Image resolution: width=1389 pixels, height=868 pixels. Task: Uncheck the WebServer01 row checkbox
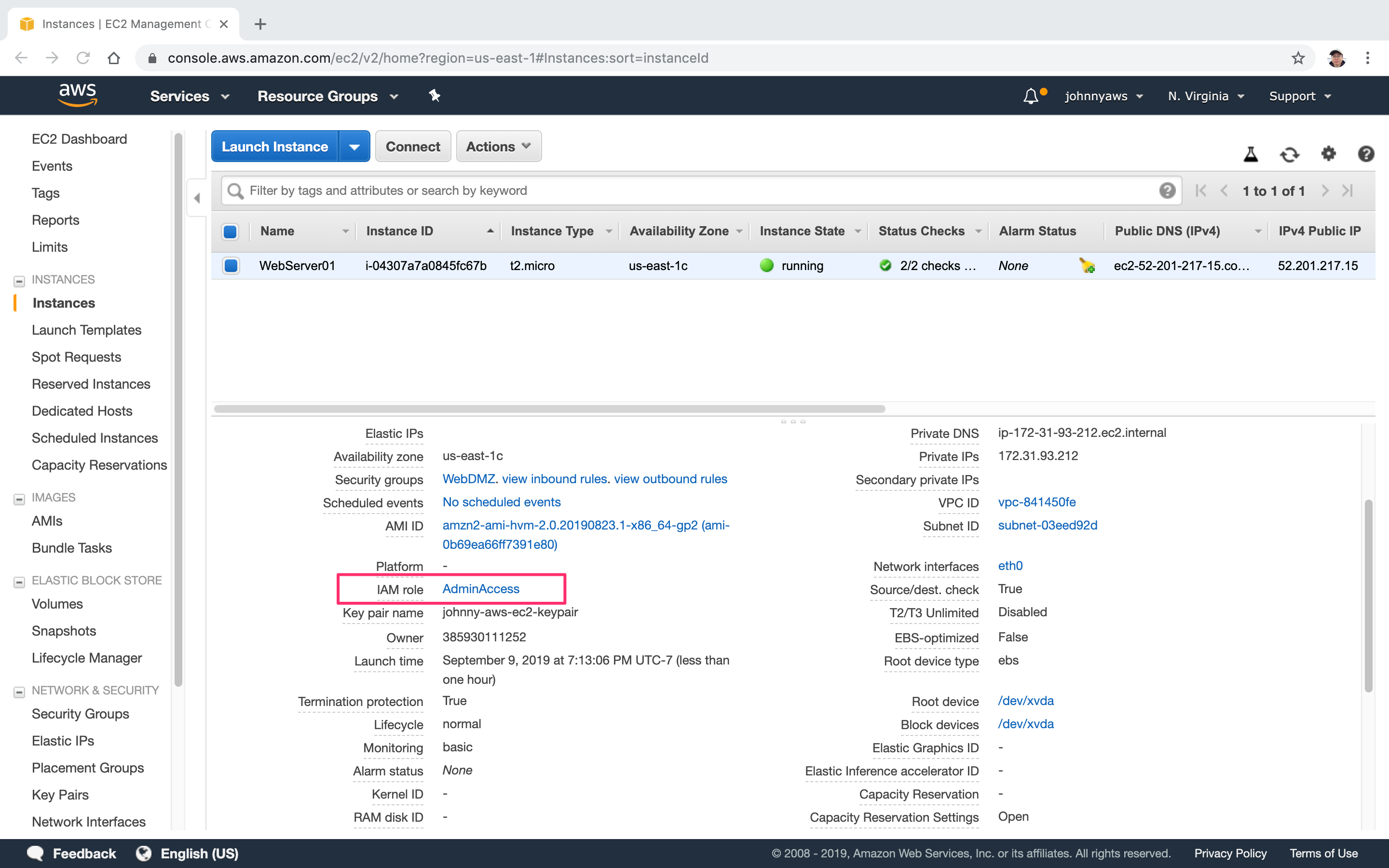pyautogui.click(x=231, y=265)
